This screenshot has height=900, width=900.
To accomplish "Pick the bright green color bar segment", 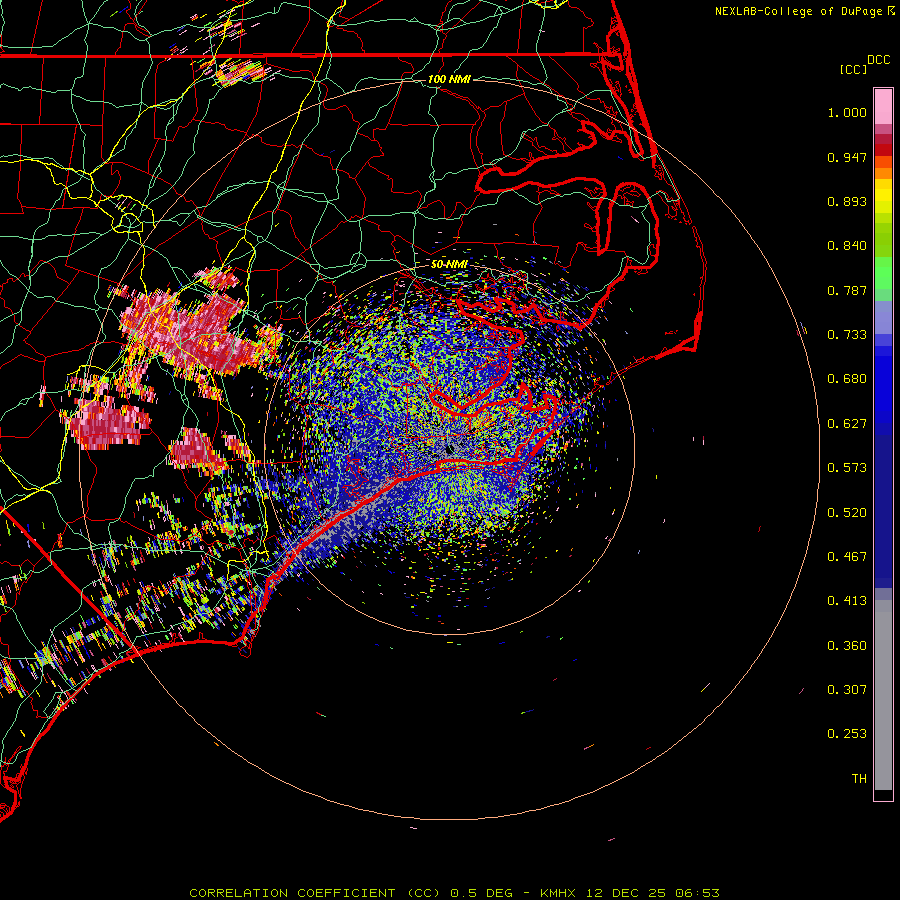I will pyautogui.click(x=883, y=273).
